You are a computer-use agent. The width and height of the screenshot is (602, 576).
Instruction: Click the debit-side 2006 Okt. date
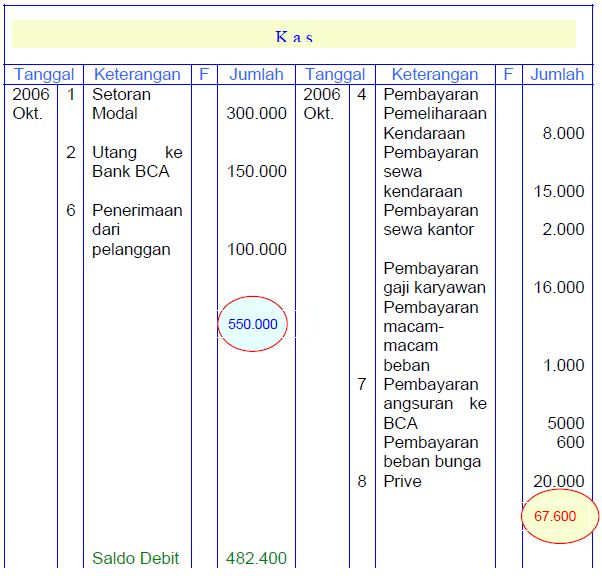31,104
